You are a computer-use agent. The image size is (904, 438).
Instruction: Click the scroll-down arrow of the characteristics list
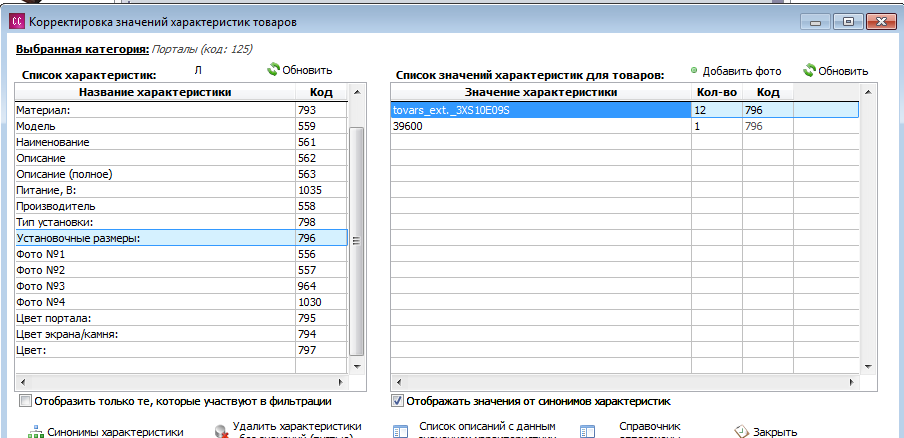(357, 367)
